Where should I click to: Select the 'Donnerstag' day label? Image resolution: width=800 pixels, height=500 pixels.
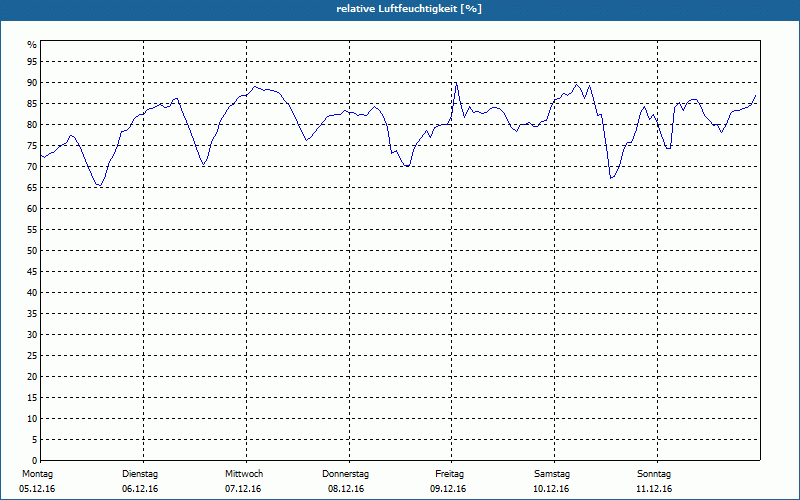[x=345, y=474]
